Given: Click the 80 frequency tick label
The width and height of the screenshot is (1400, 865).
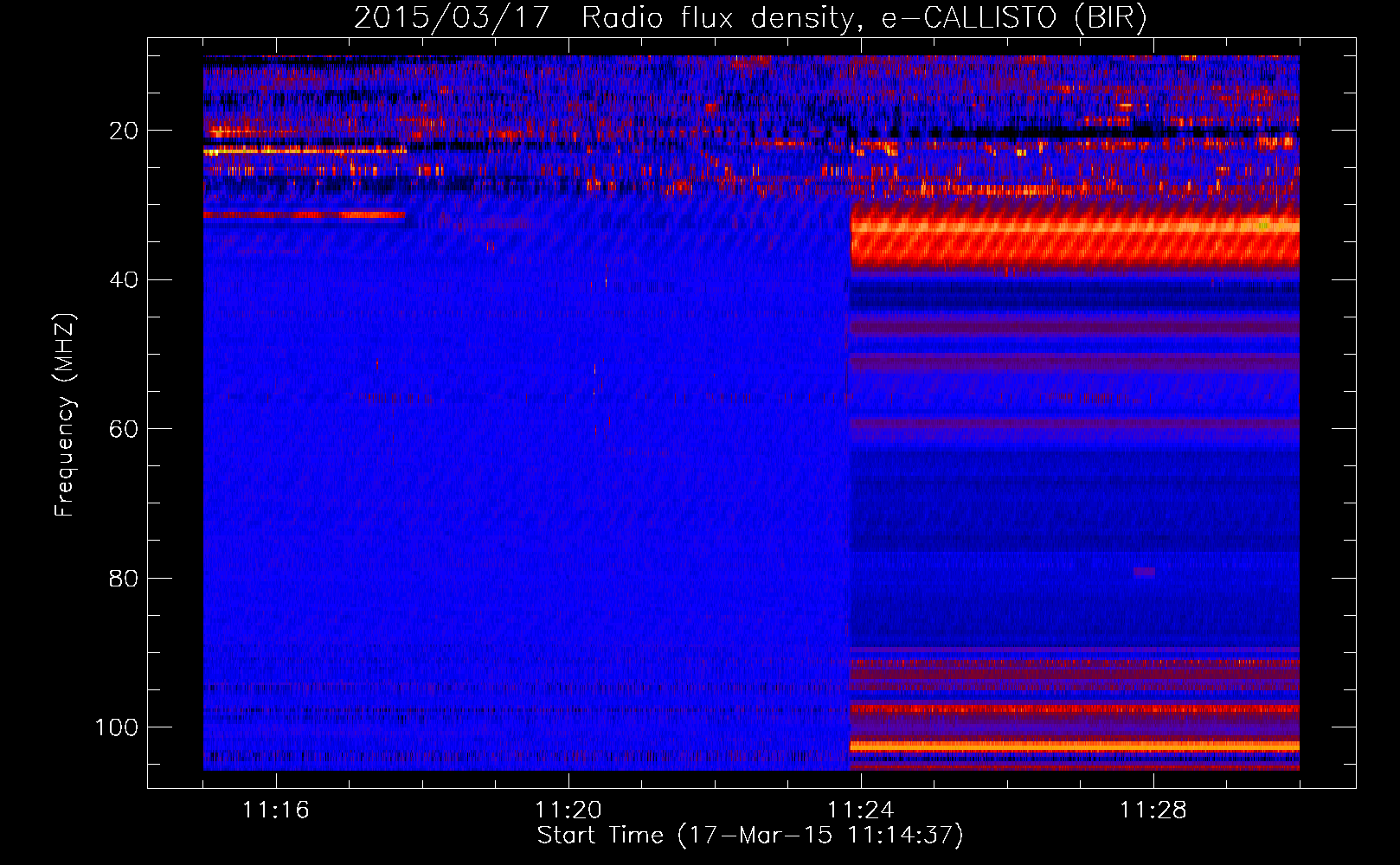Looking at the screenshot, I should (x=124, y=578).
